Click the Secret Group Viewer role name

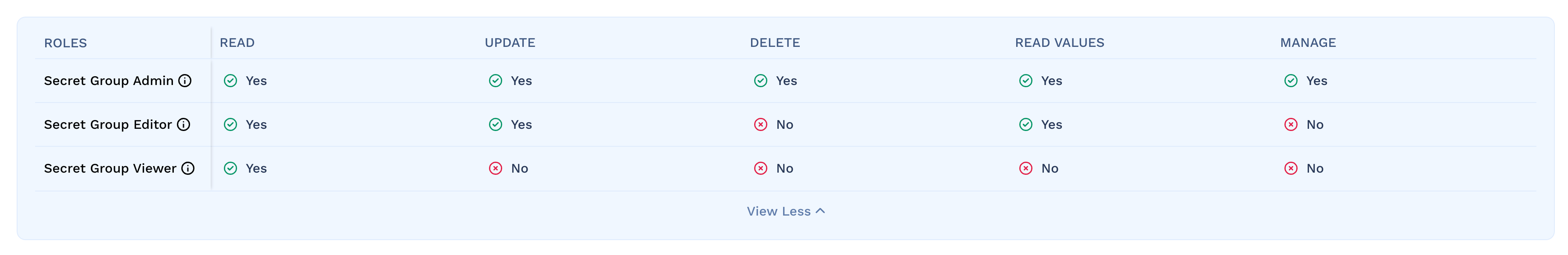(x=110, y=168)
